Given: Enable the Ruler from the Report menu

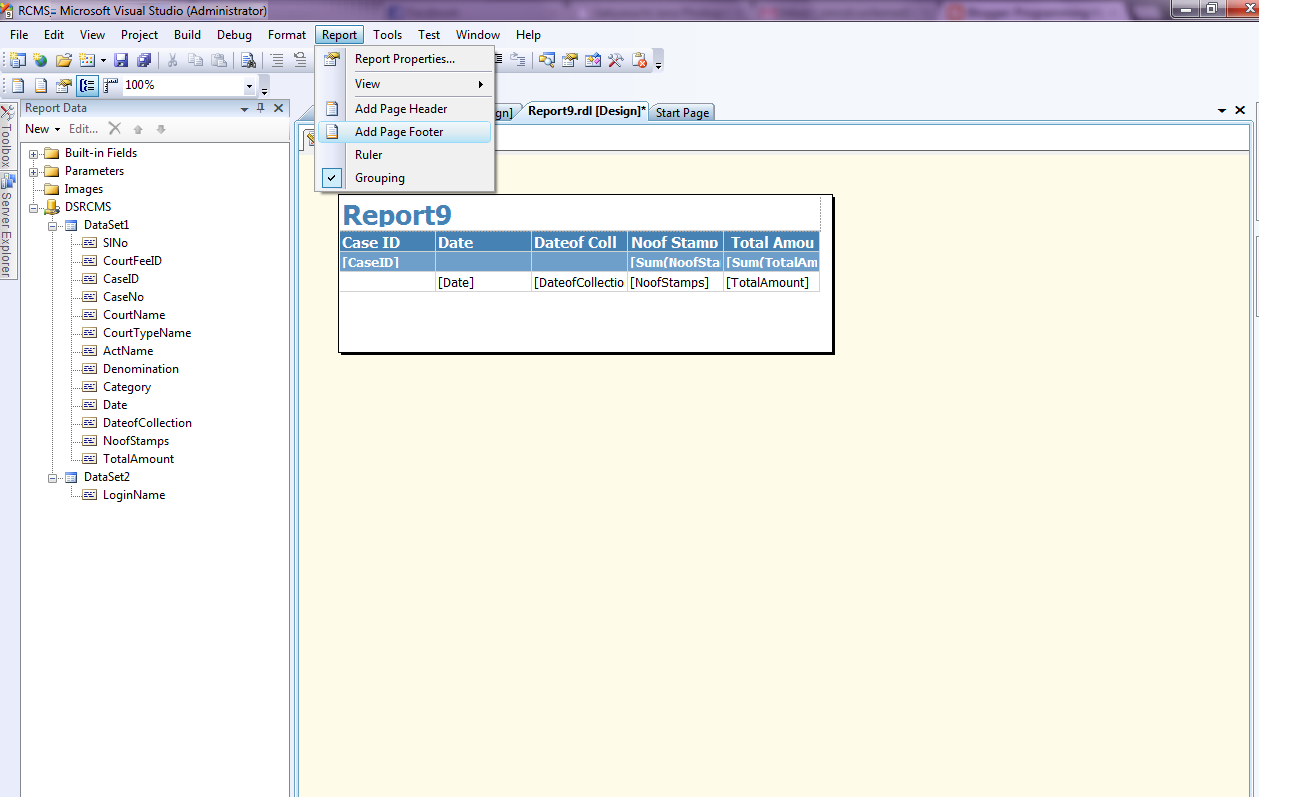Looking at the screenshot, I should pyautogui.click(x=368, y=154).
